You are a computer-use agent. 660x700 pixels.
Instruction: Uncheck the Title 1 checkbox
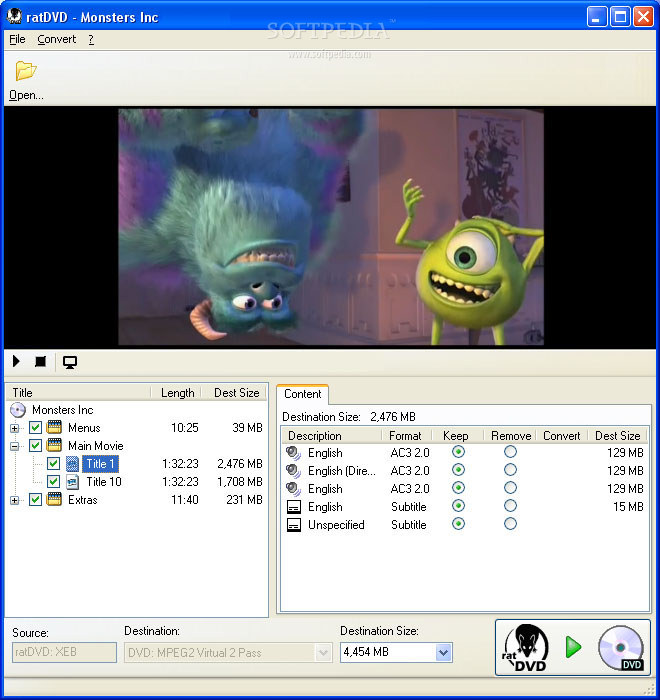(x=53, y=463)
